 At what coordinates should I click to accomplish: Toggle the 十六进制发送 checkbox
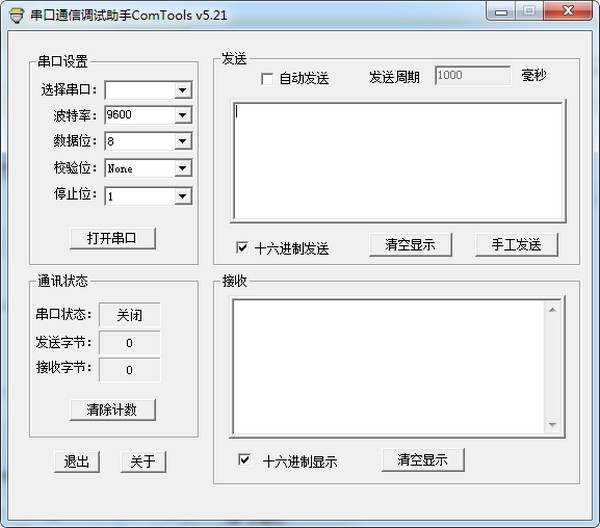click(x=242, y=248)
